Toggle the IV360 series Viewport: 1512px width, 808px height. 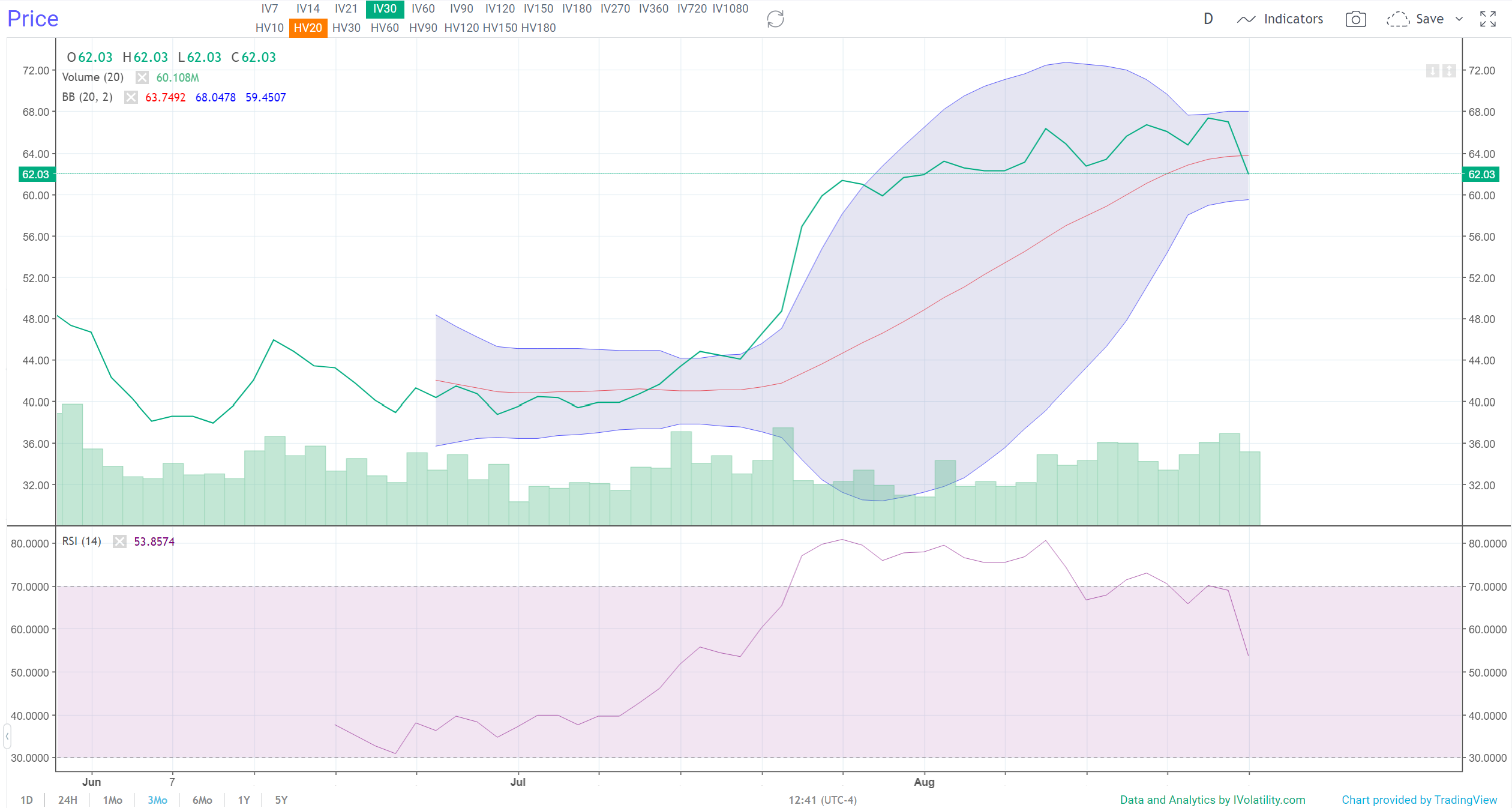(653, 9)
